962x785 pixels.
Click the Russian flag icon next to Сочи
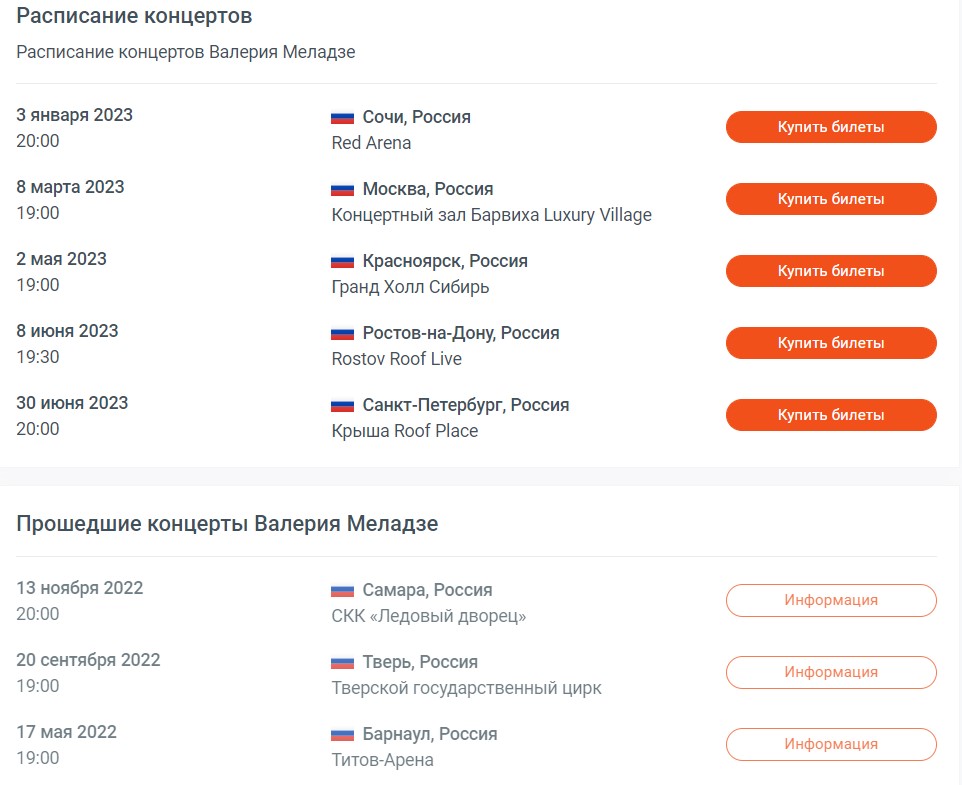point(341,117)
